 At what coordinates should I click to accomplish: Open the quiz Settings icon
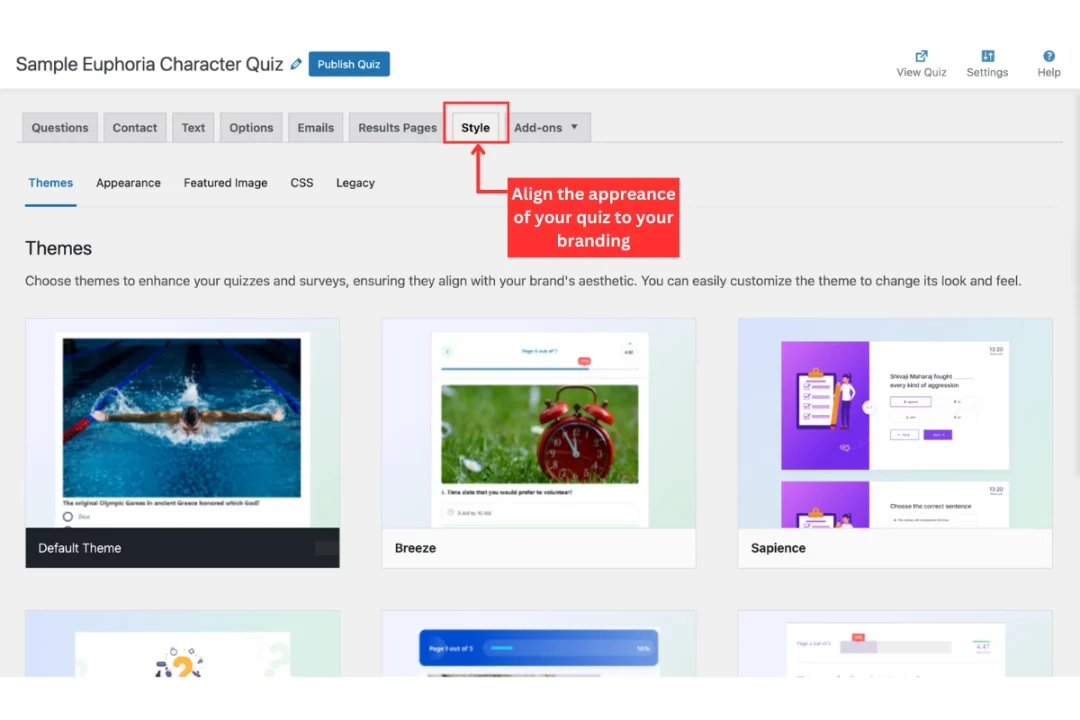pos(987,56)
